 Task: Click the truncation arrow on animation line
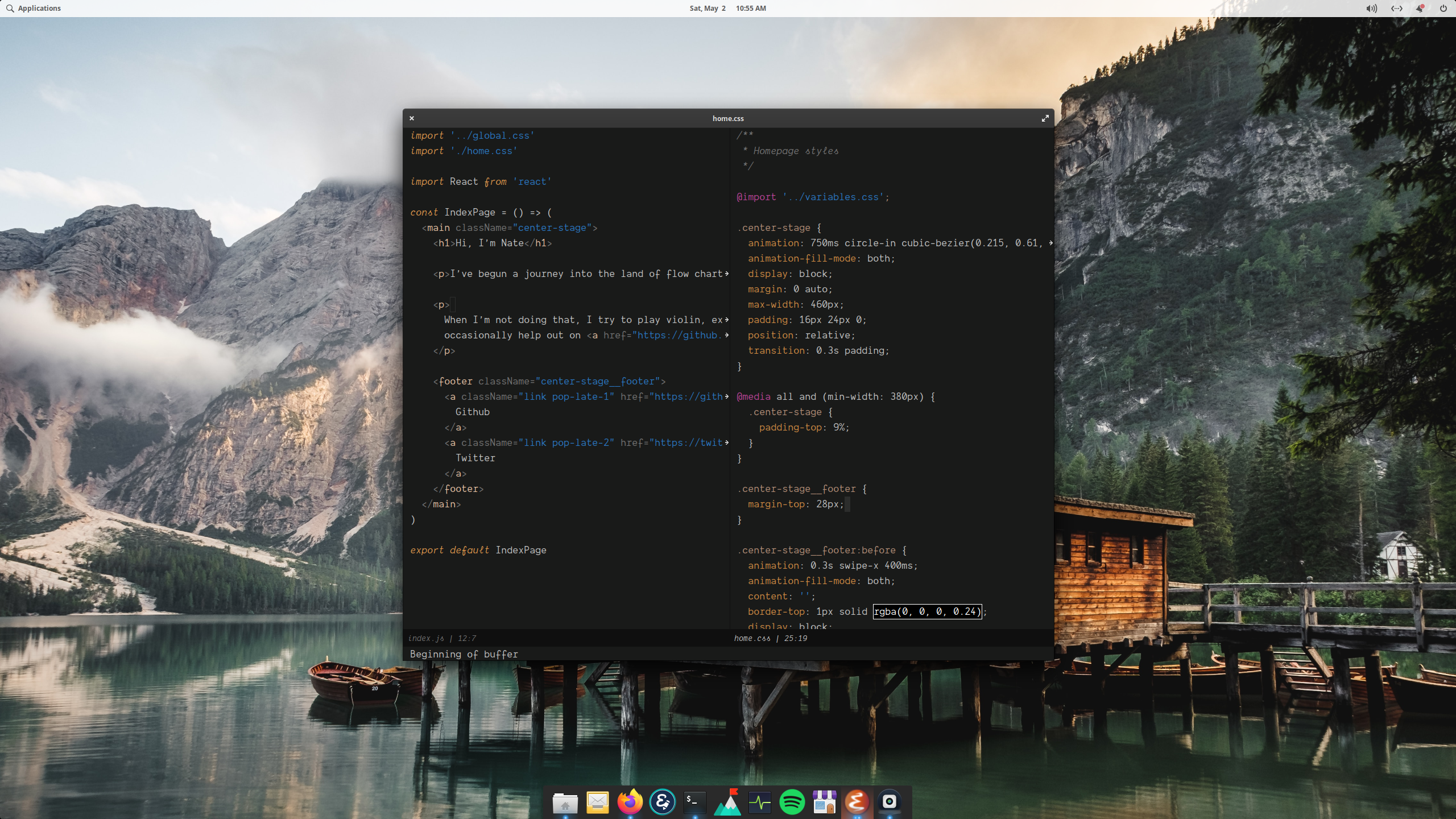point(1050,243)
